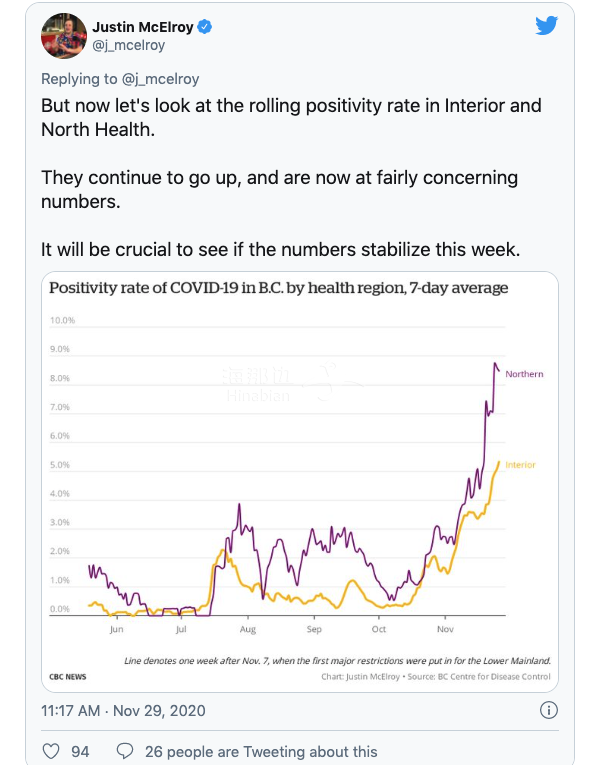This screenshot has height=765, width=590.
Task: Open the tweet info circle icon
Action: [x=549, y=710]
